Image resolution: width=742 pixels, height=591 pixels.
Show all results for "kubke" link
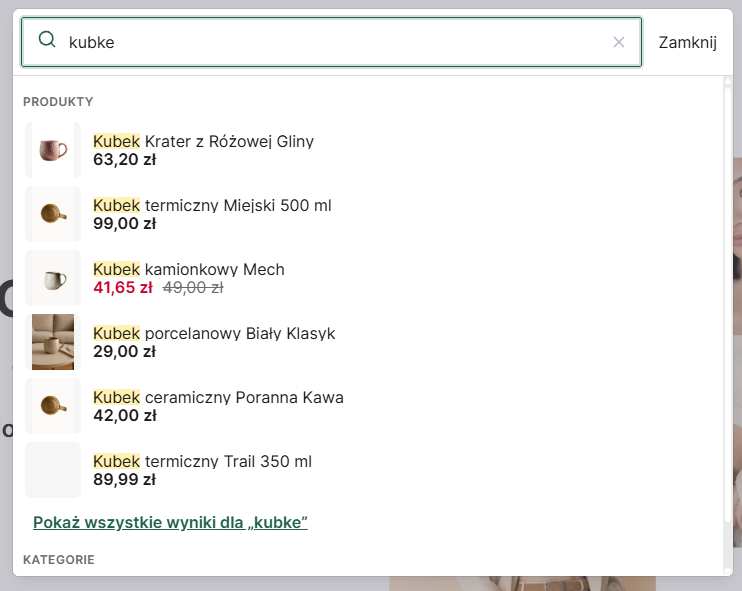coord(170,522)
